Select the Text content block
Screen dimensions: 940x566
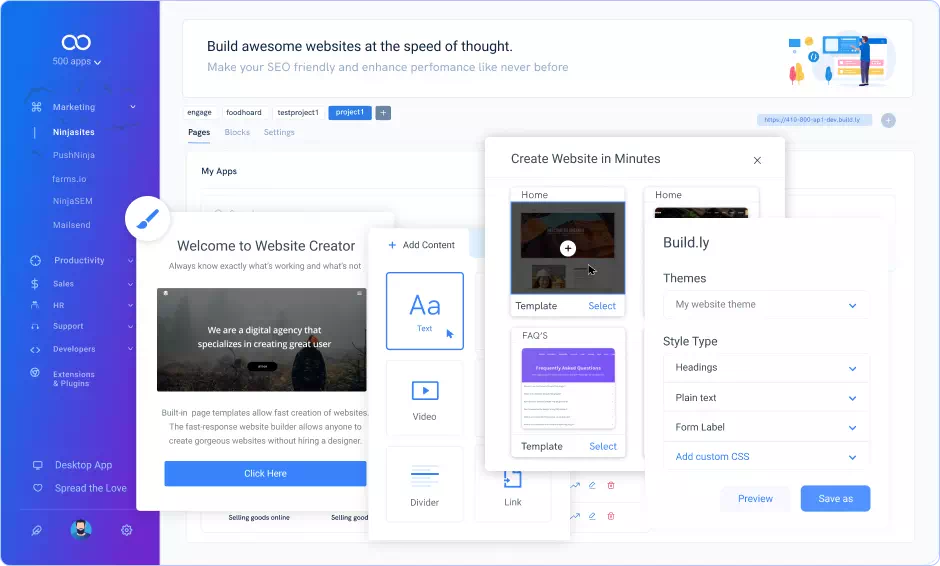click(425, 310)
